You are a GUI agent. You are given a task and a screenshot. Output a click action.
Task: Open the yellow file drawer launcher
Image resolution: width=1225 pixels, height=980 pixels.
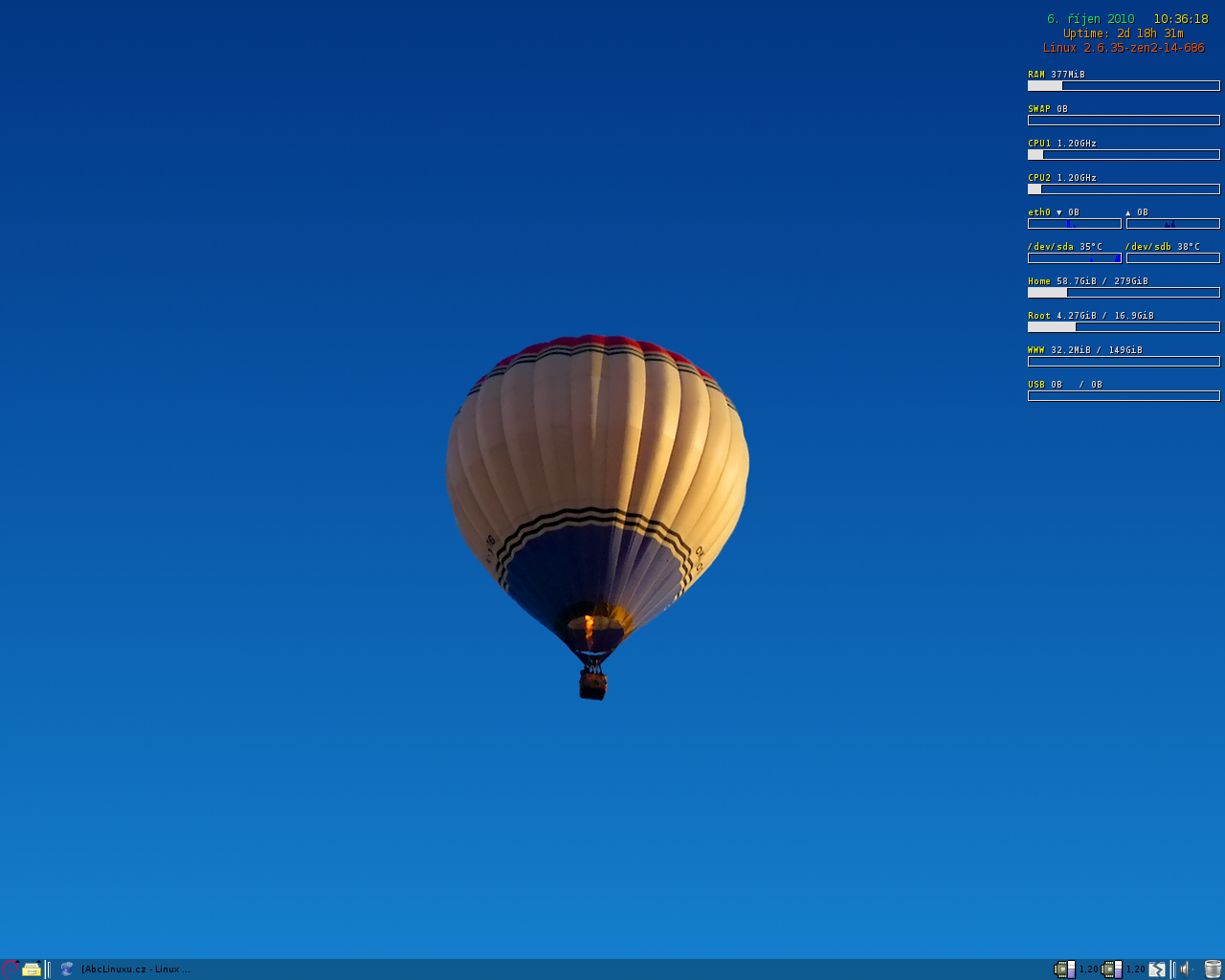[32, 969]
